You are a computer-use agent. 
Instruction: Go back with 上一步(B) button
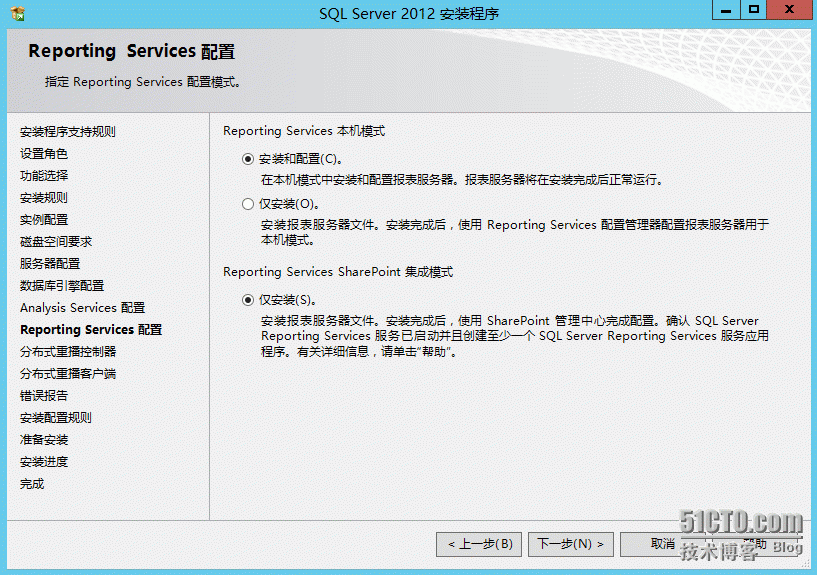(x=479, y=544)
